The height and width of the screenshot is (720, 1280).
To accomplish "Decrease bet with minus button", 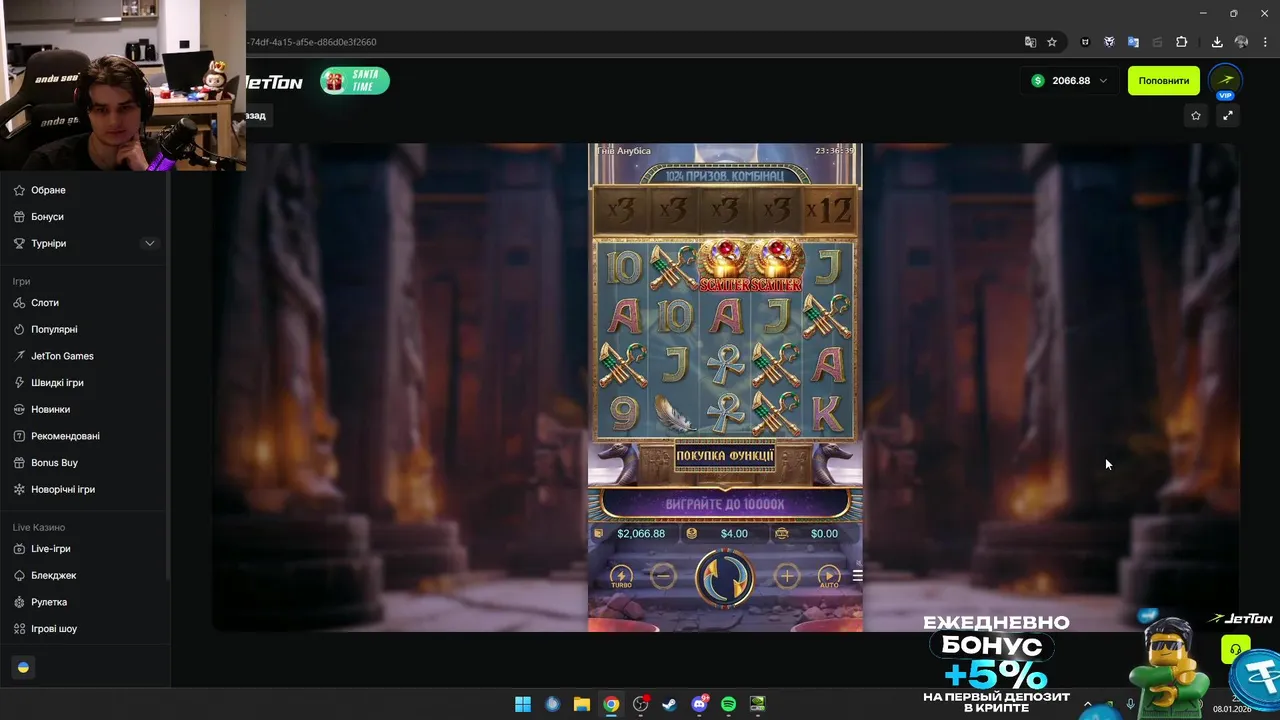I will click(x=663, y=576).
